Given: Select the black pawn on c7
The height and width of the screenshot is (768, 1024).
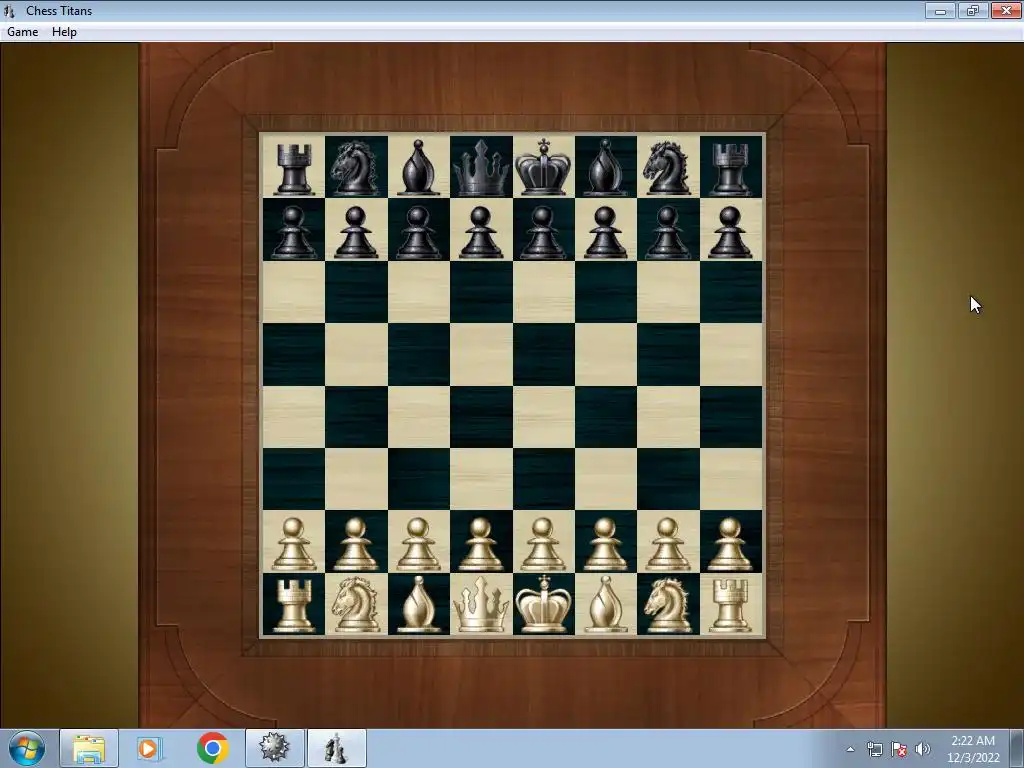Looking at the screenshot, I should tap(418, 232).
